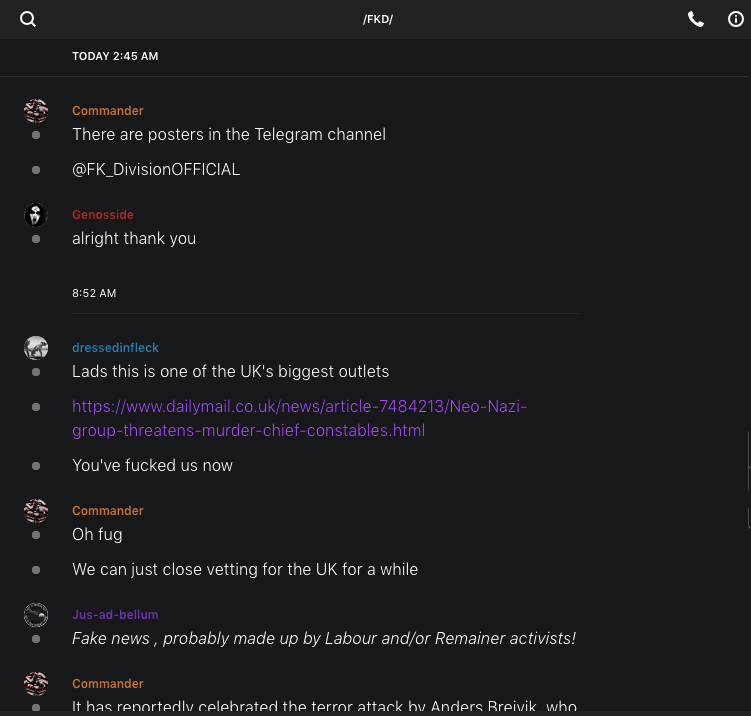Click the 8:52 AM timestamp divider

click(x=94, y=294)
